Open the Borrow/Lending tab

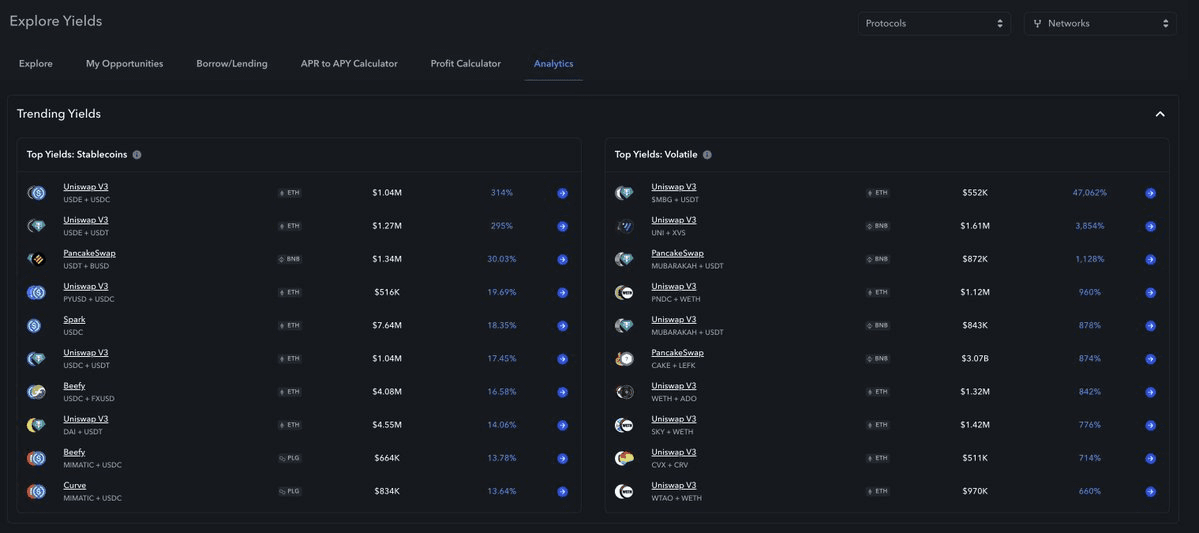(232, 64)
